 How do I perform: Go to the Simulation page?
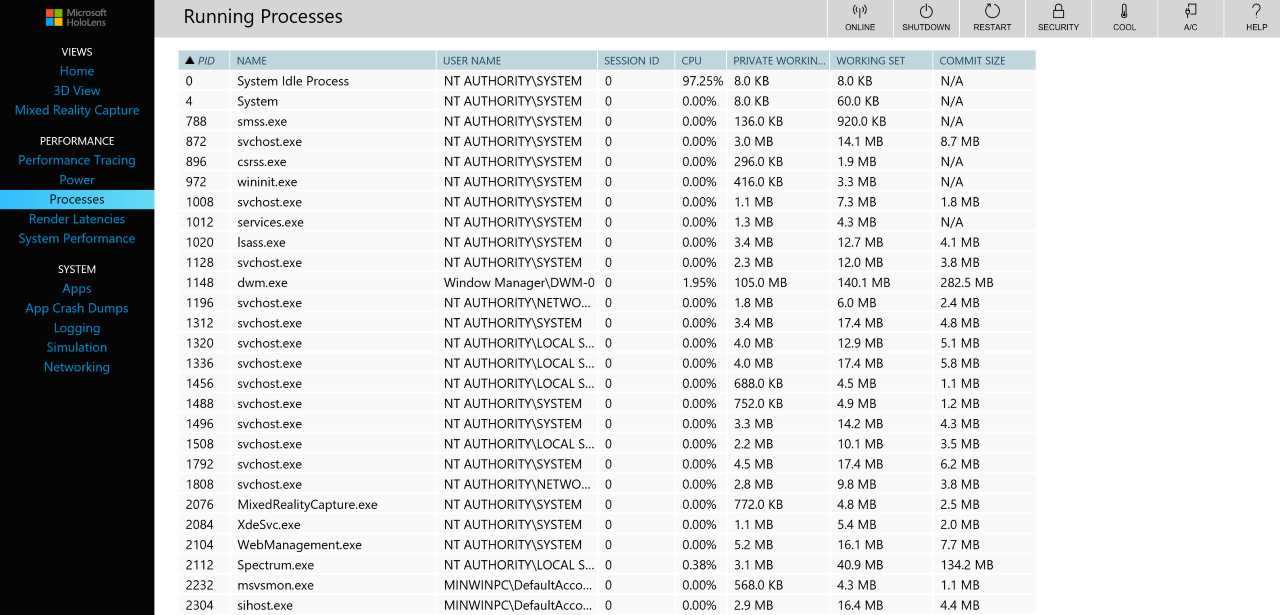click(x=76, y=347)
